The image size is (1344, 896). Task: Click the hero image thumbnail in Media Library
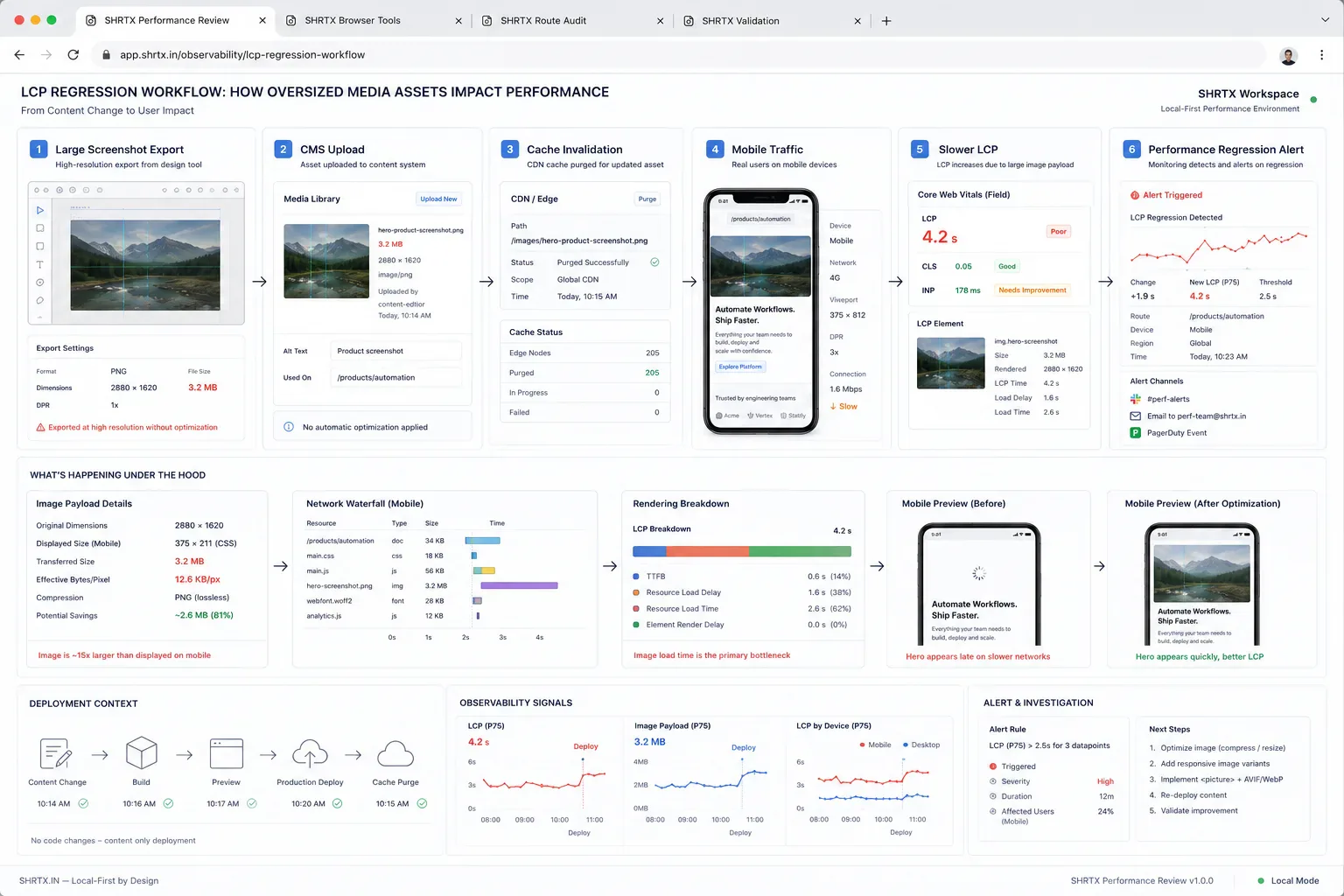326,262
